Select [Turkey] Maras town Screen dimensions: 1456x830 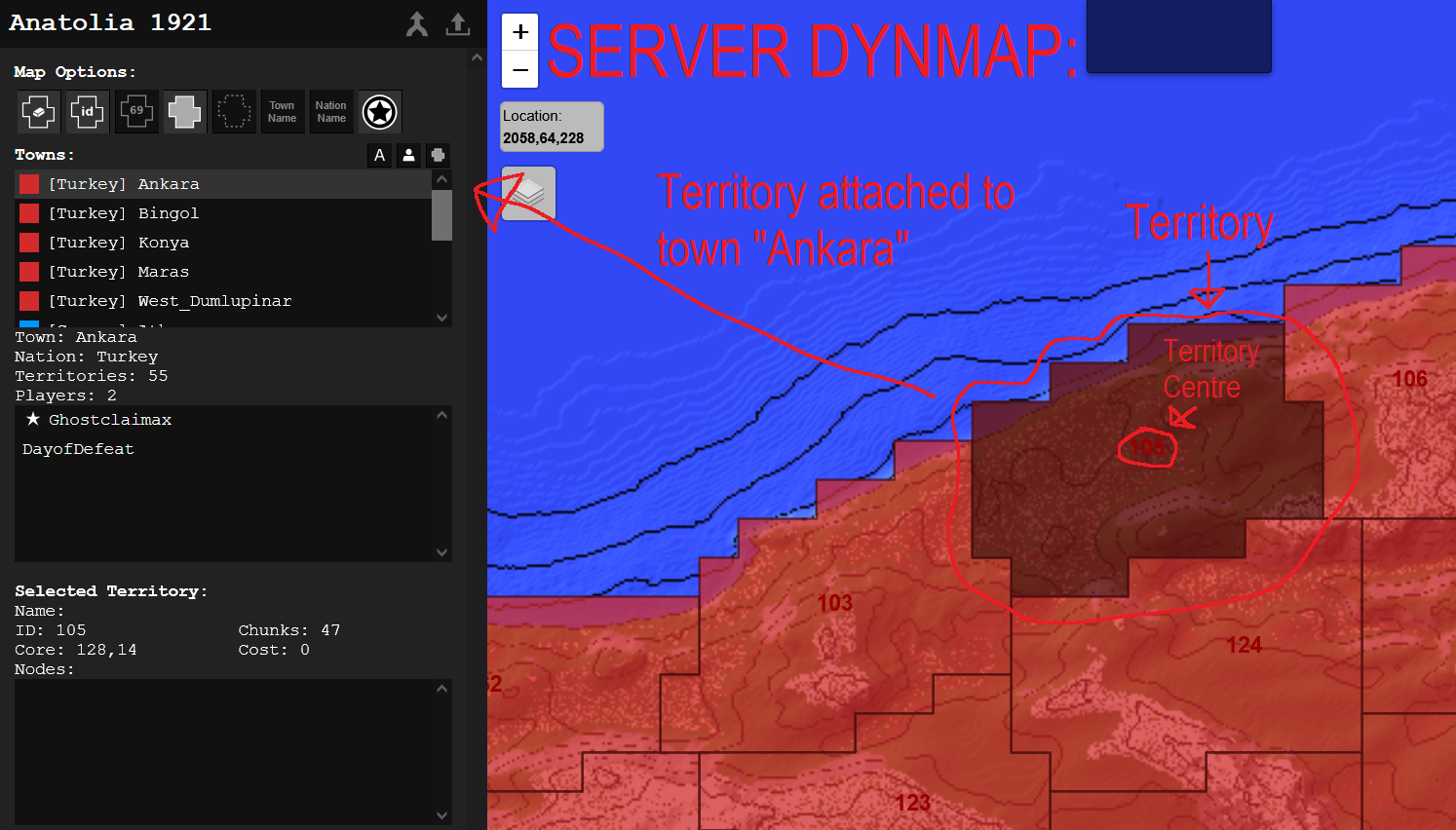[223, 272]
